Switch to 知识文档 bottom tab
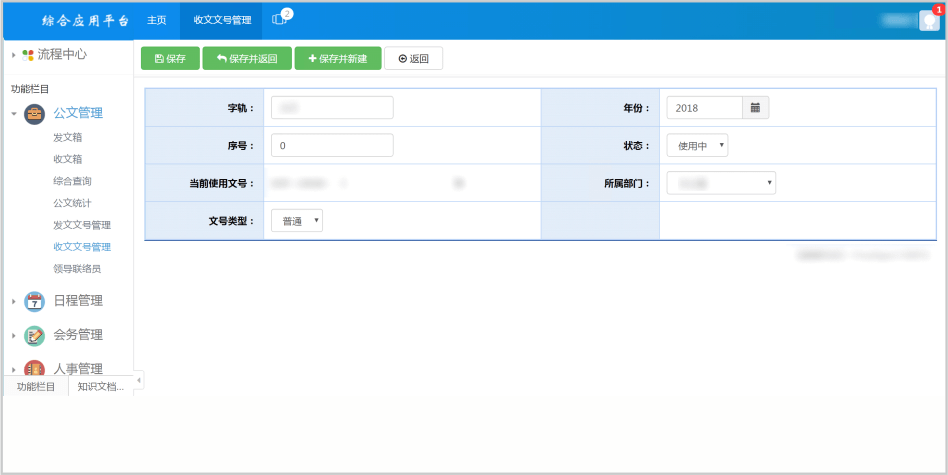Image resolution: width=948 pixels, height=475 pixels. [x=101, y=386]
